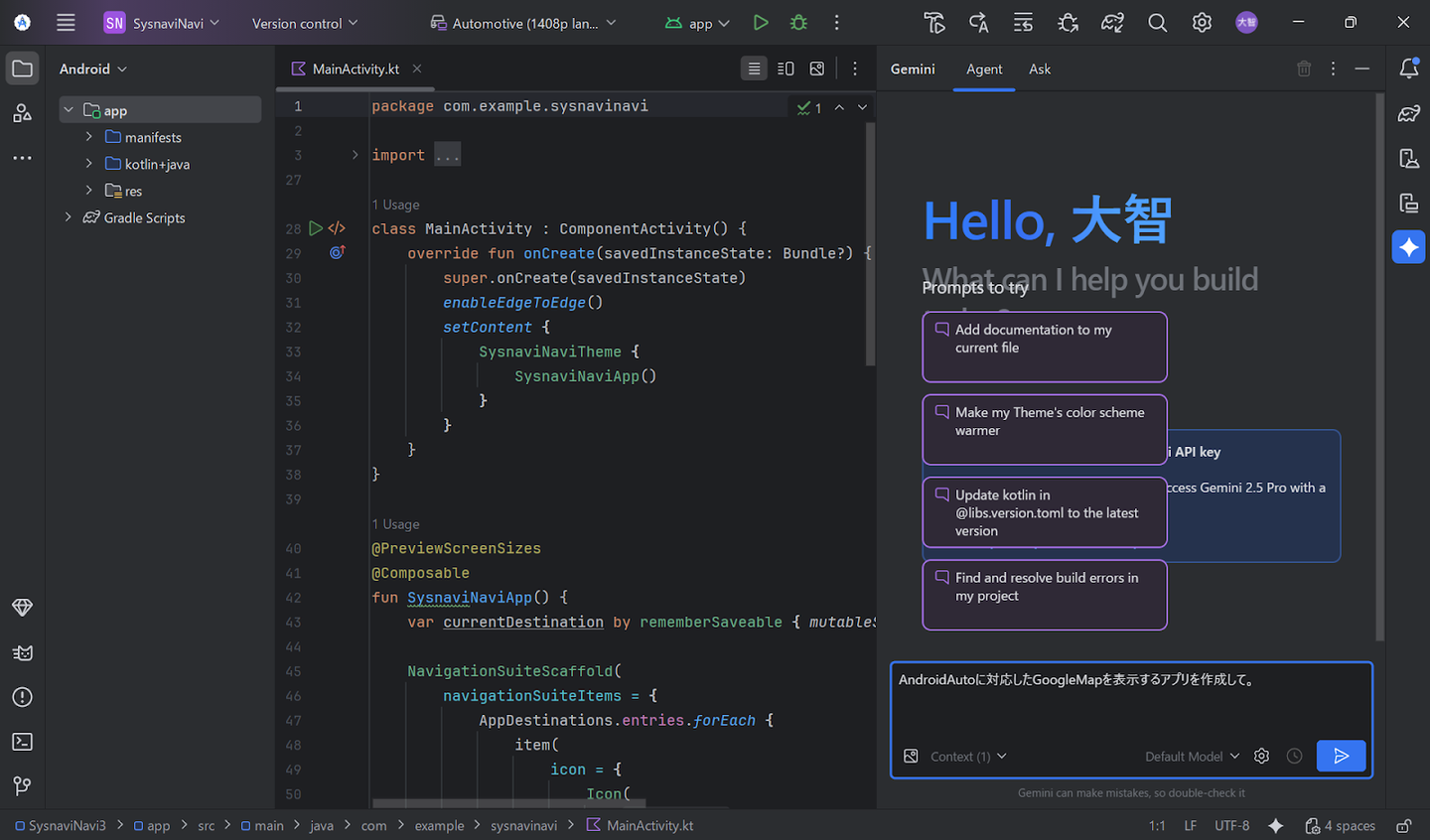Viewport: 1430px width, 840px height.
Task: Expand Gradle Scripts node
Action: pyautogui.click(x=69, y=217)
